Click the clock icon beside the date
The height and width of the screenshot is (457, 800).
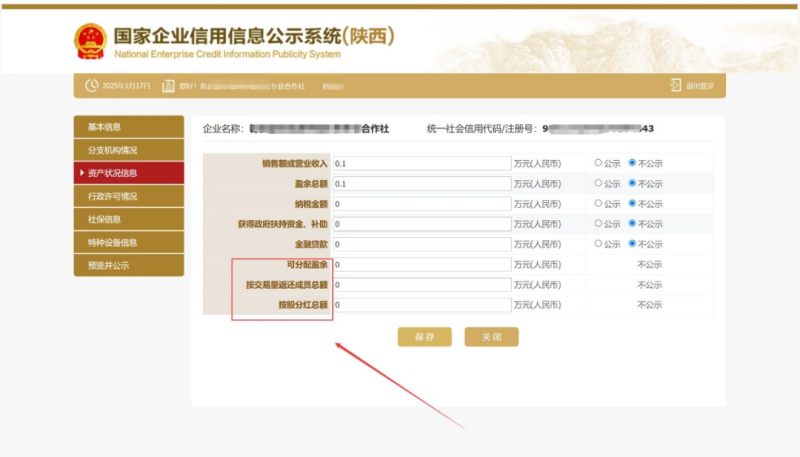tap(91, 86)
